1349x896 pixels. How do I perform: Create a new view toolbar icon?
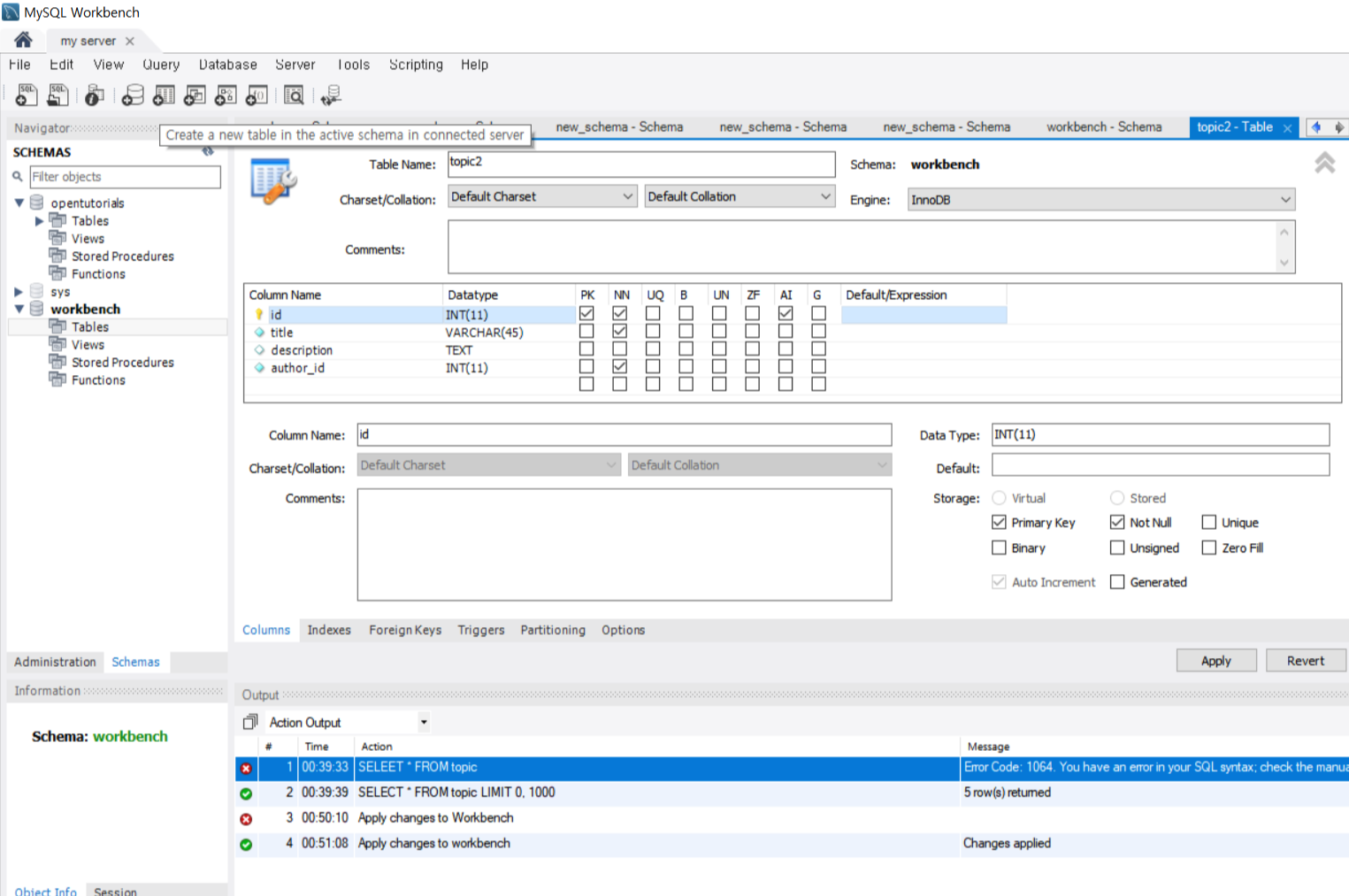coord(195,95)
